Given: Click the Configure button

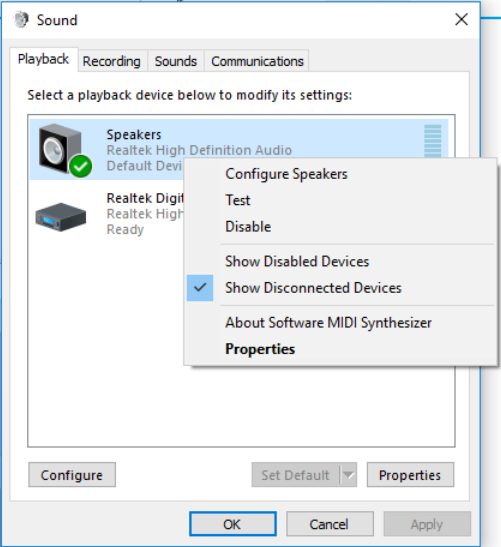Looking at the screenshot, I should click(72, 475).
